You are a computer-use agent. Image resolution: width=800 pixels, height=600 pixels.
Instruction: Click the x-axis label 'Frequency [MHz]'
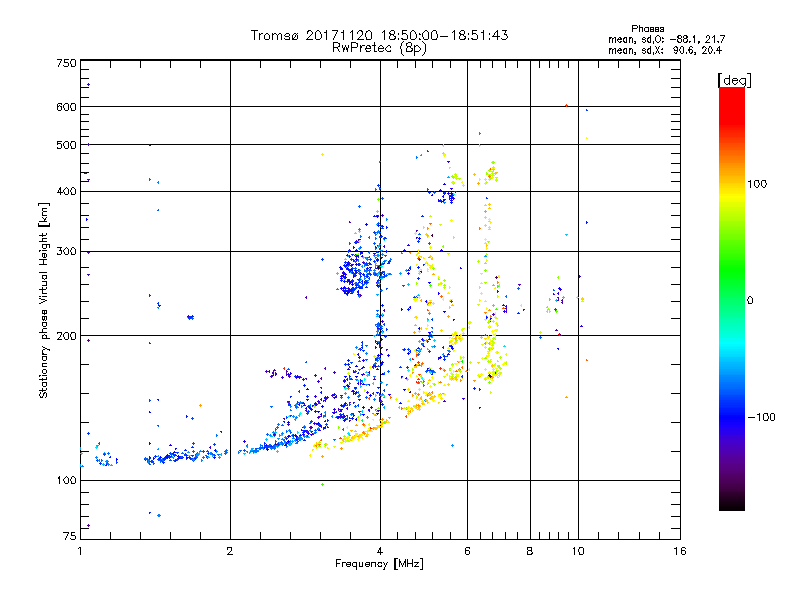[379, 564]
